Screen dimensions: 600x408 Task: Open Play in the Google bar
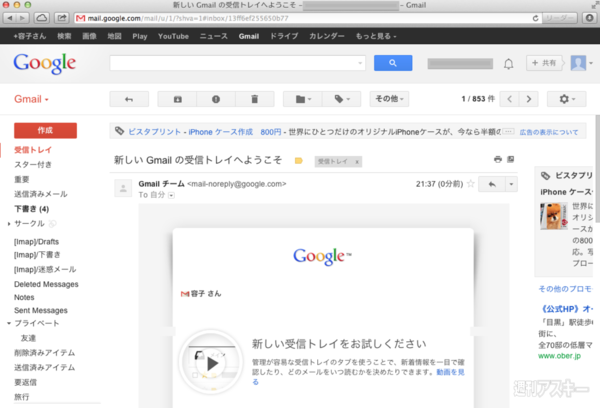coord(140,36)
